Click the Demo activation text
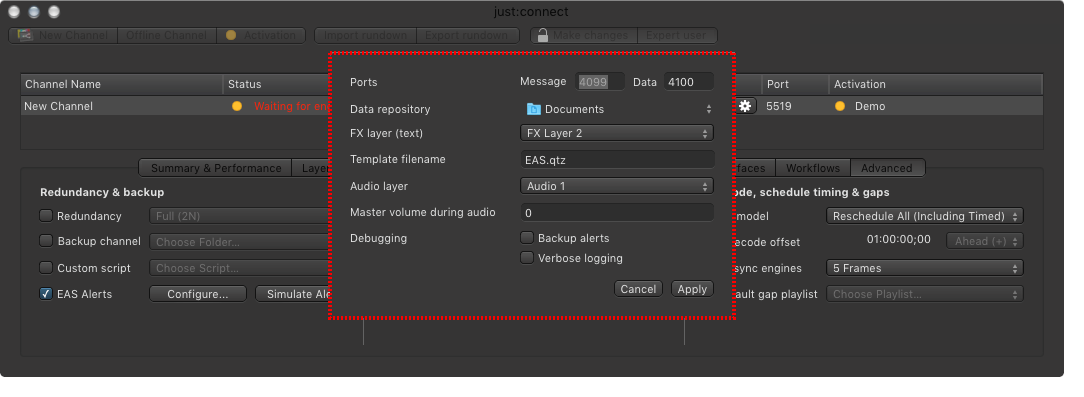Screen dimensions: 1084x397 pos(870,107)
